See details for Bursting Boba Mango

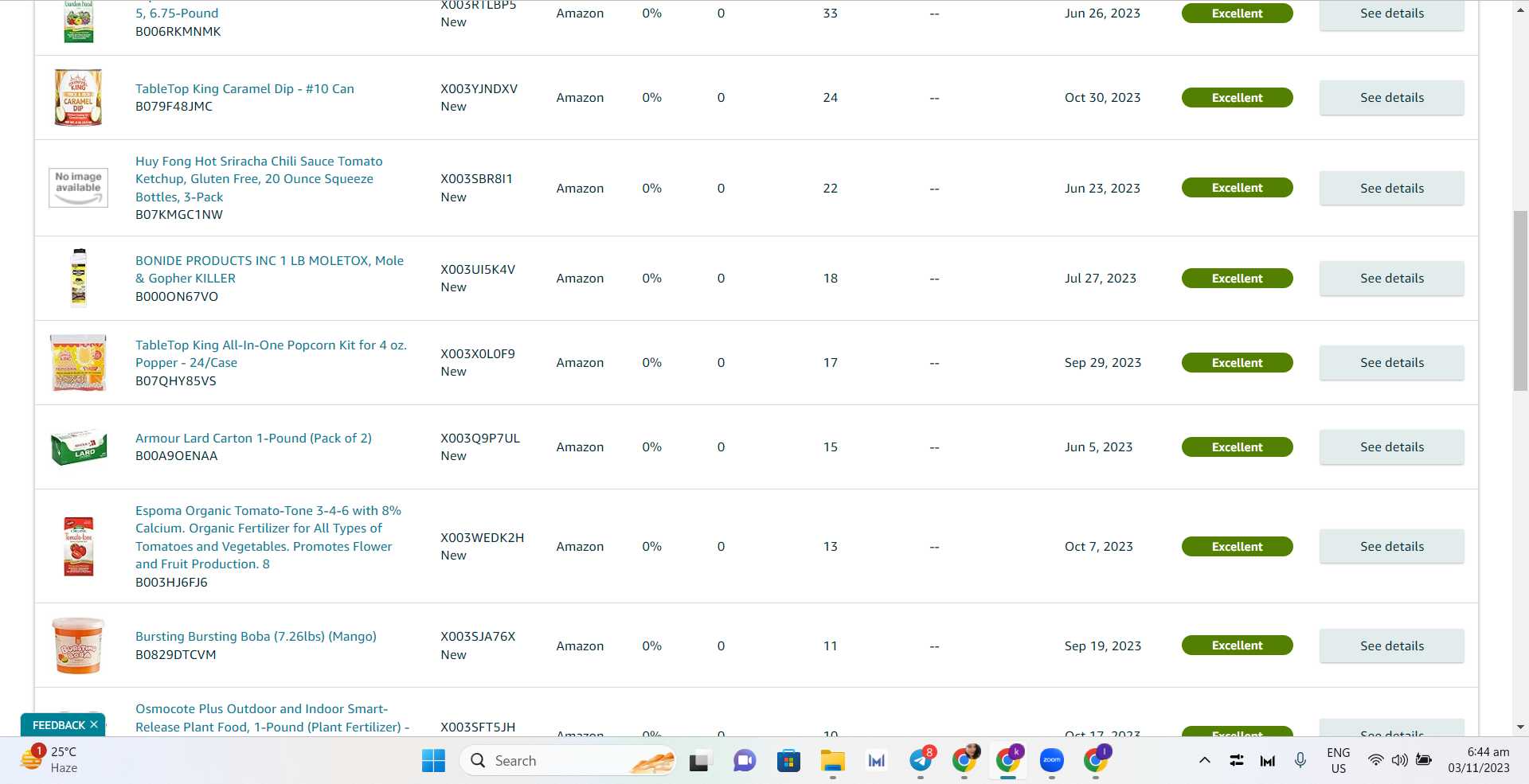[x=1391, y=646]
